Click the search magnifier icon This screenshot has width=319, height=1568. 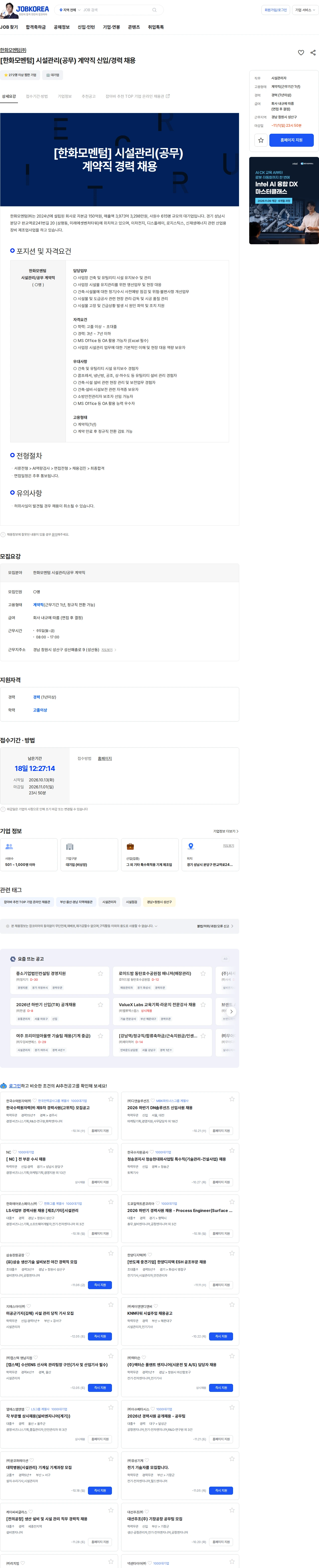(154, 10)
